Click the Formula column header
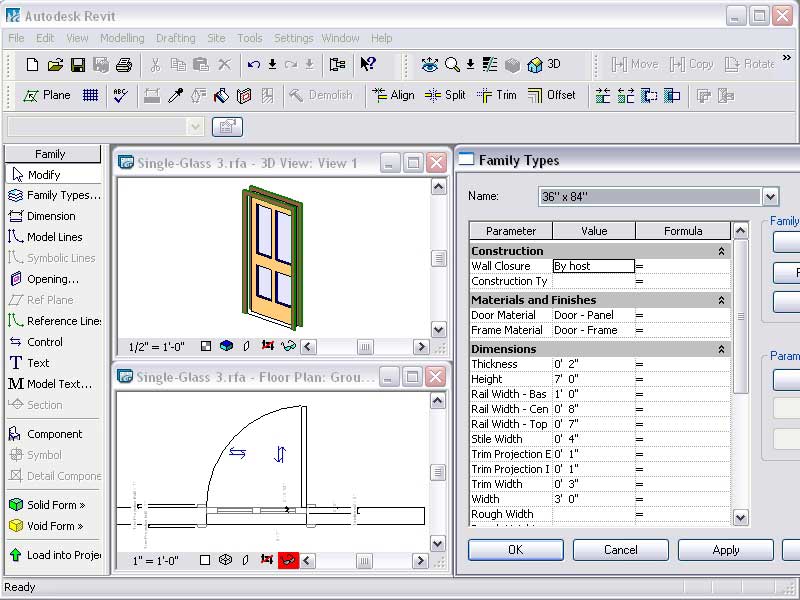Image resolution: width=800 pixels, height=600 pixels. [683, 231]
